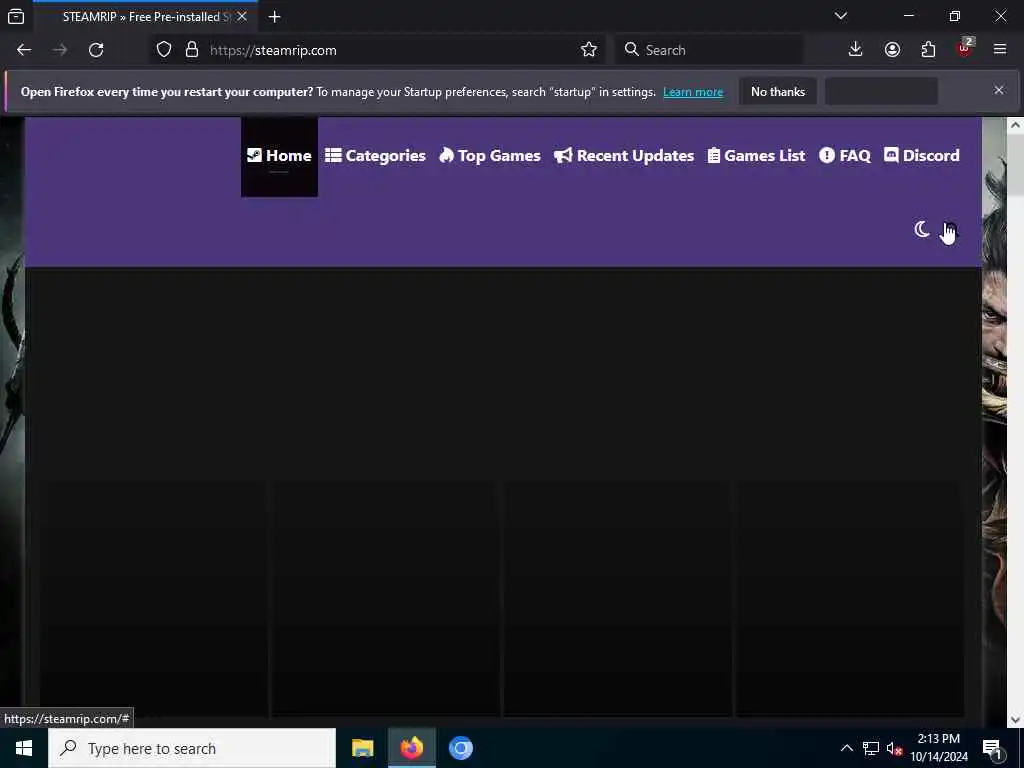Show hidden system tray icons

coord(846,748)
